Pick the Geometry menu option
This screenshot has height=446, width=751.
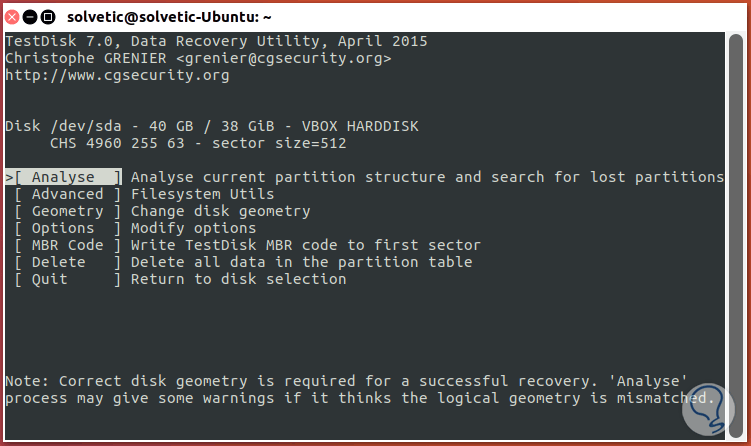point(67,211)
